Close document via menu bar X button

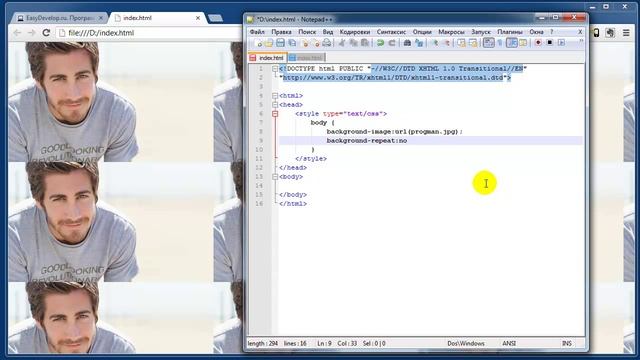click(x=580, y=32)
